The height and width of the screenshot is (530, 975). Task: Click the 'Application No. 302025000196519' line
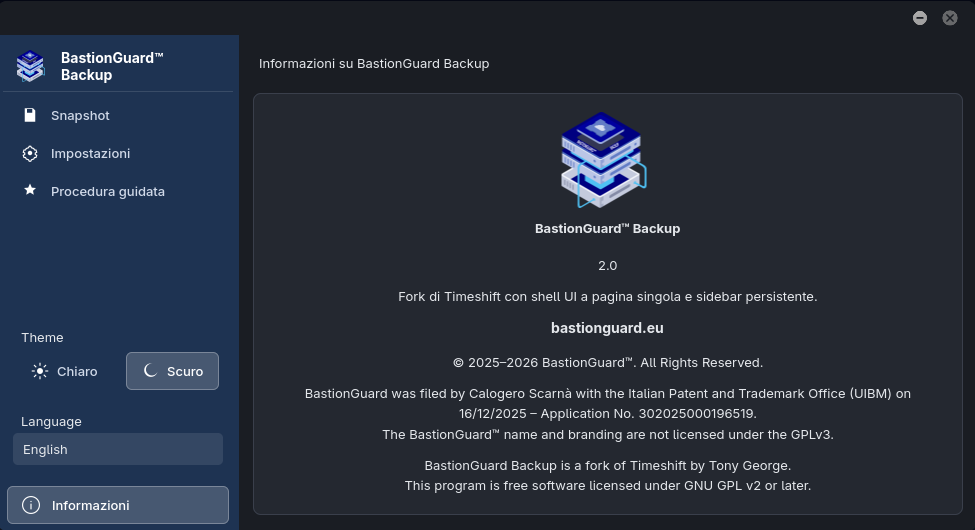coord(608,414)
